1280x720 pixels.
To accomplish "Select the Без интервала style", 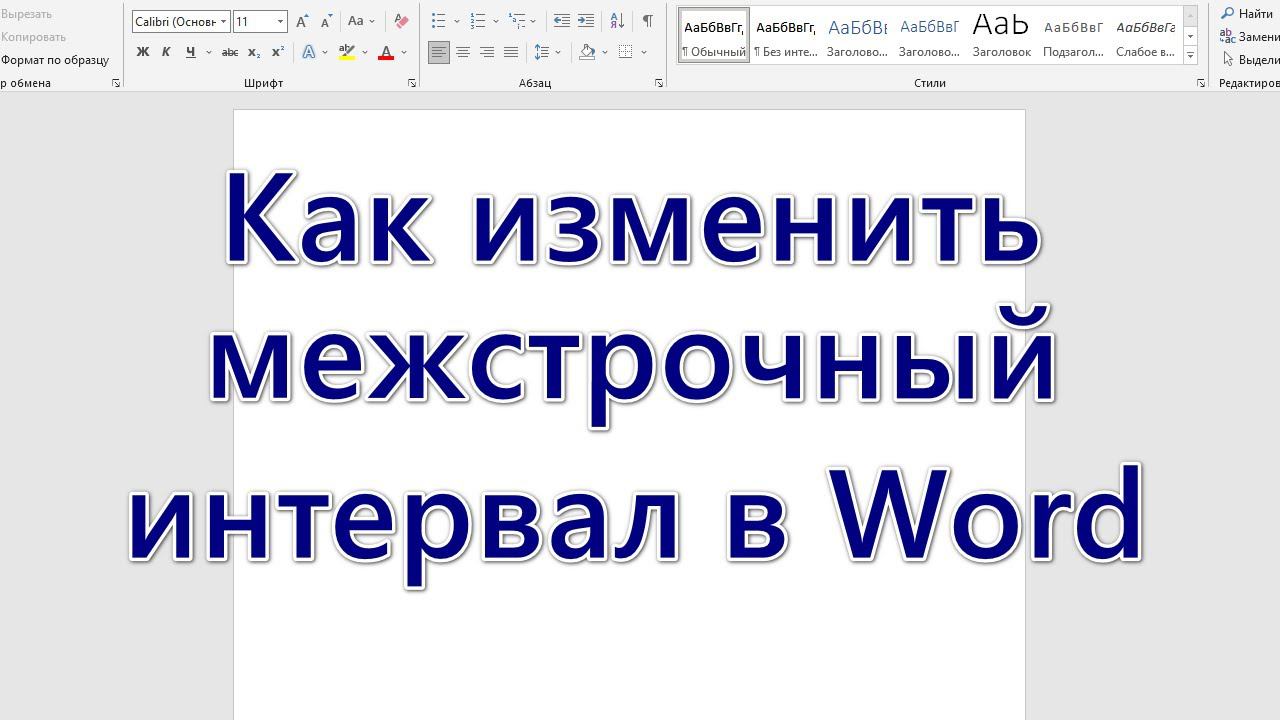I will click(785, 36).
